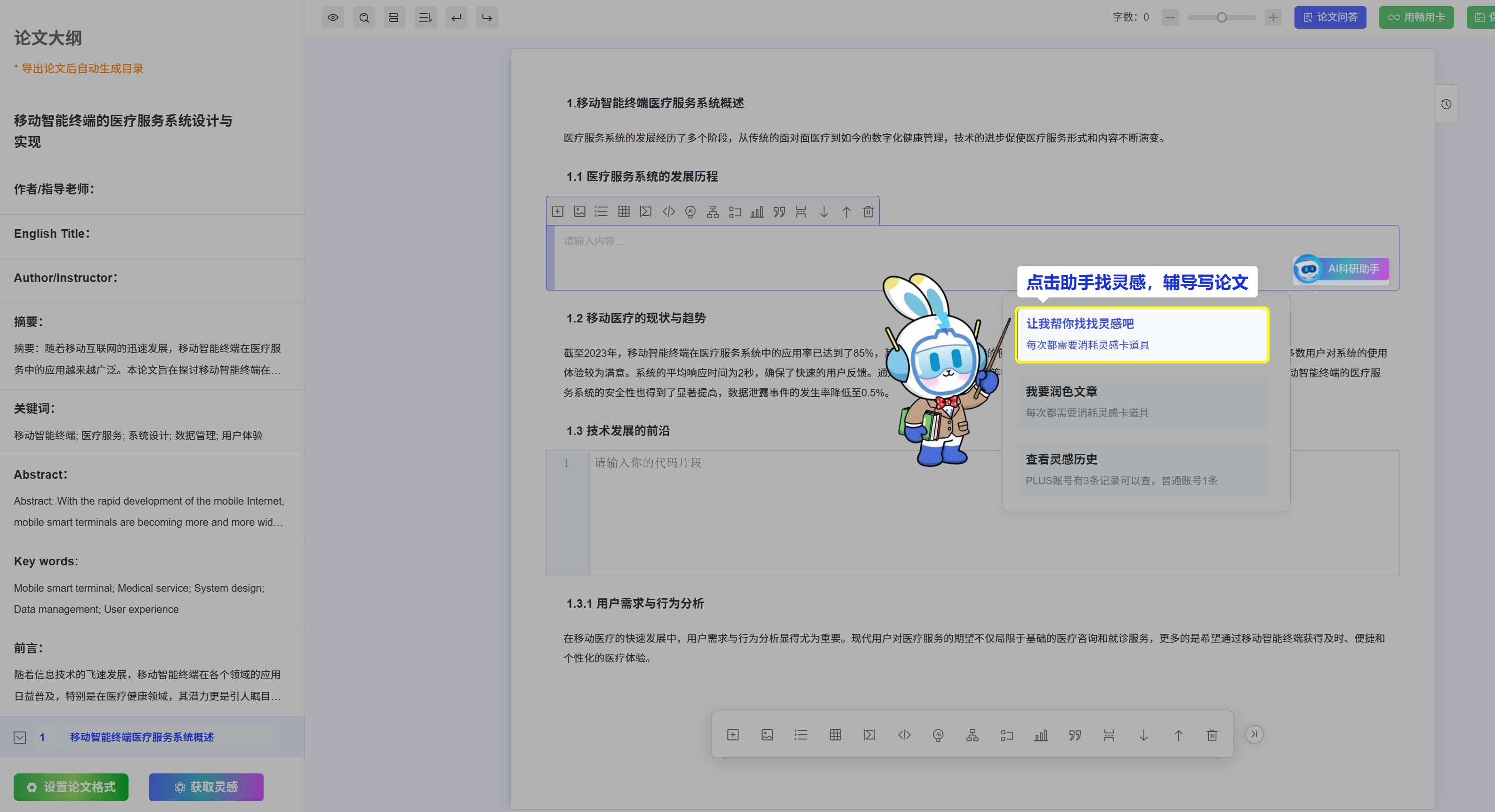Collapse the bottom floating toolbar with the arrow button
Image resolution: width=1495 pixels, height=812 pixels.
click(x=1254, y=734)
